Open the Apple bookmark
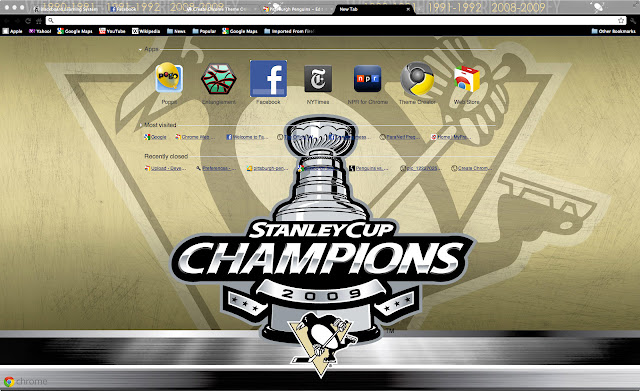Image resolution: width=640 pixels, height=391 pixels. pos(13,31)
